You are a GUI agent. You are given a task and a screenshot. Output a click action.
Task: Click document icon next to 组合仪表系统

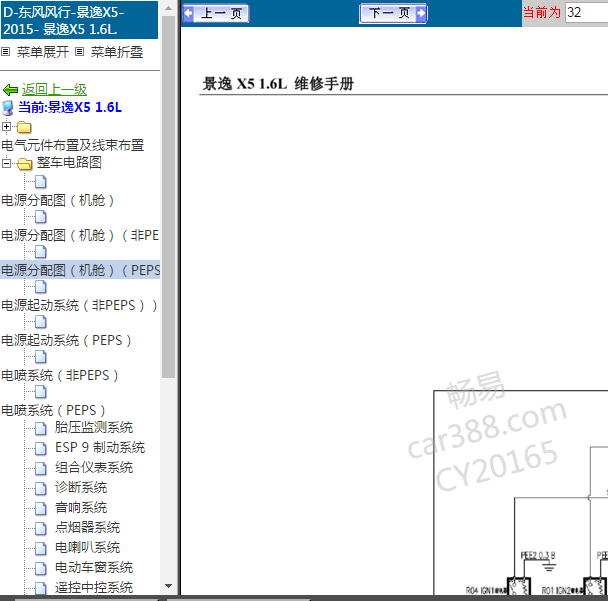click(41, 468)
